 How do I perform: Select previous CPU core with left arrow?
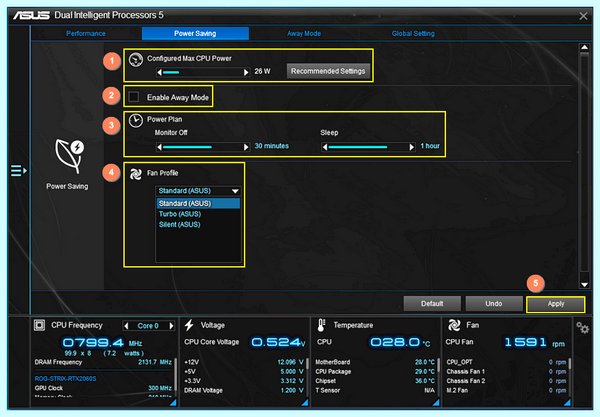click(127, 326)
